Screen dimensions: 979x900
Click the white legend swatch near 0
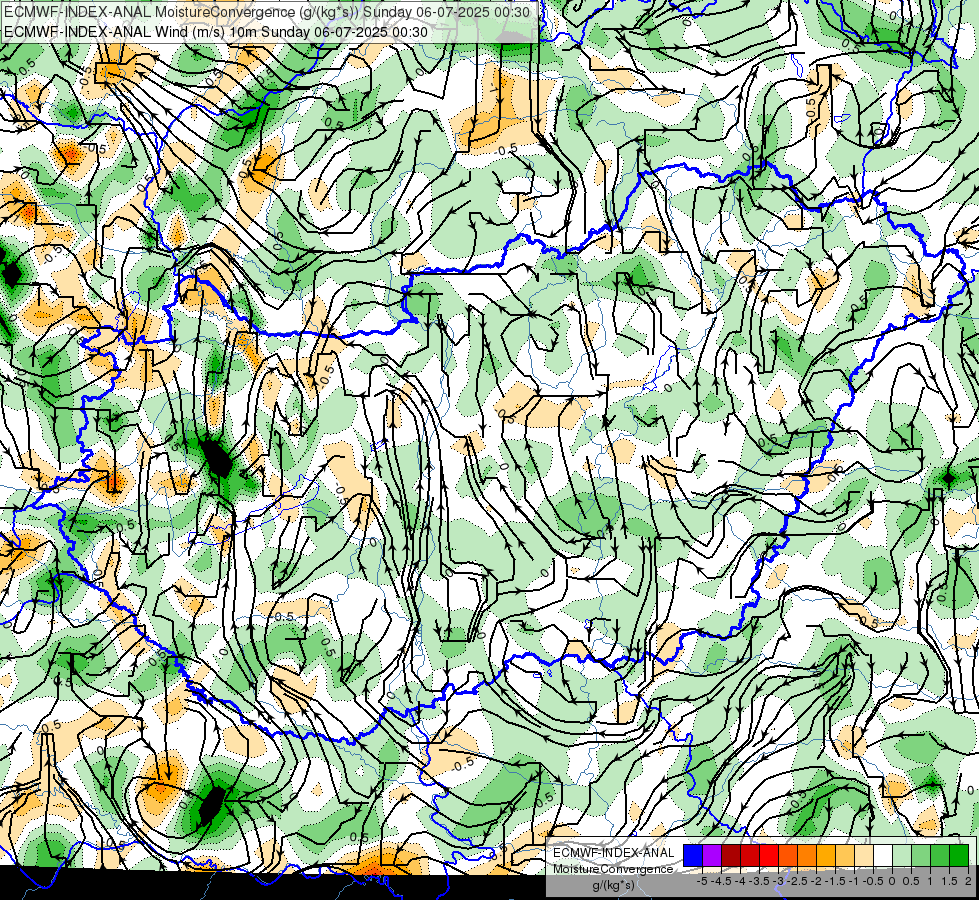[x=883, y=856]
